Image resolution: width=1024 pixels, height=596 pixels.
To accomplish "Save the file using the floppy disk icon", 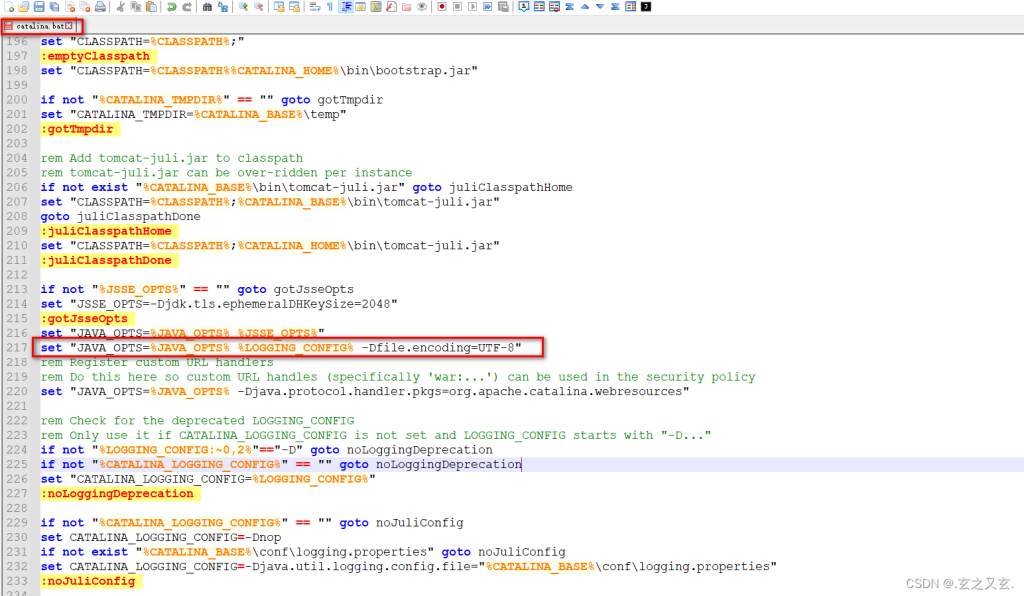I will [39, 7].
